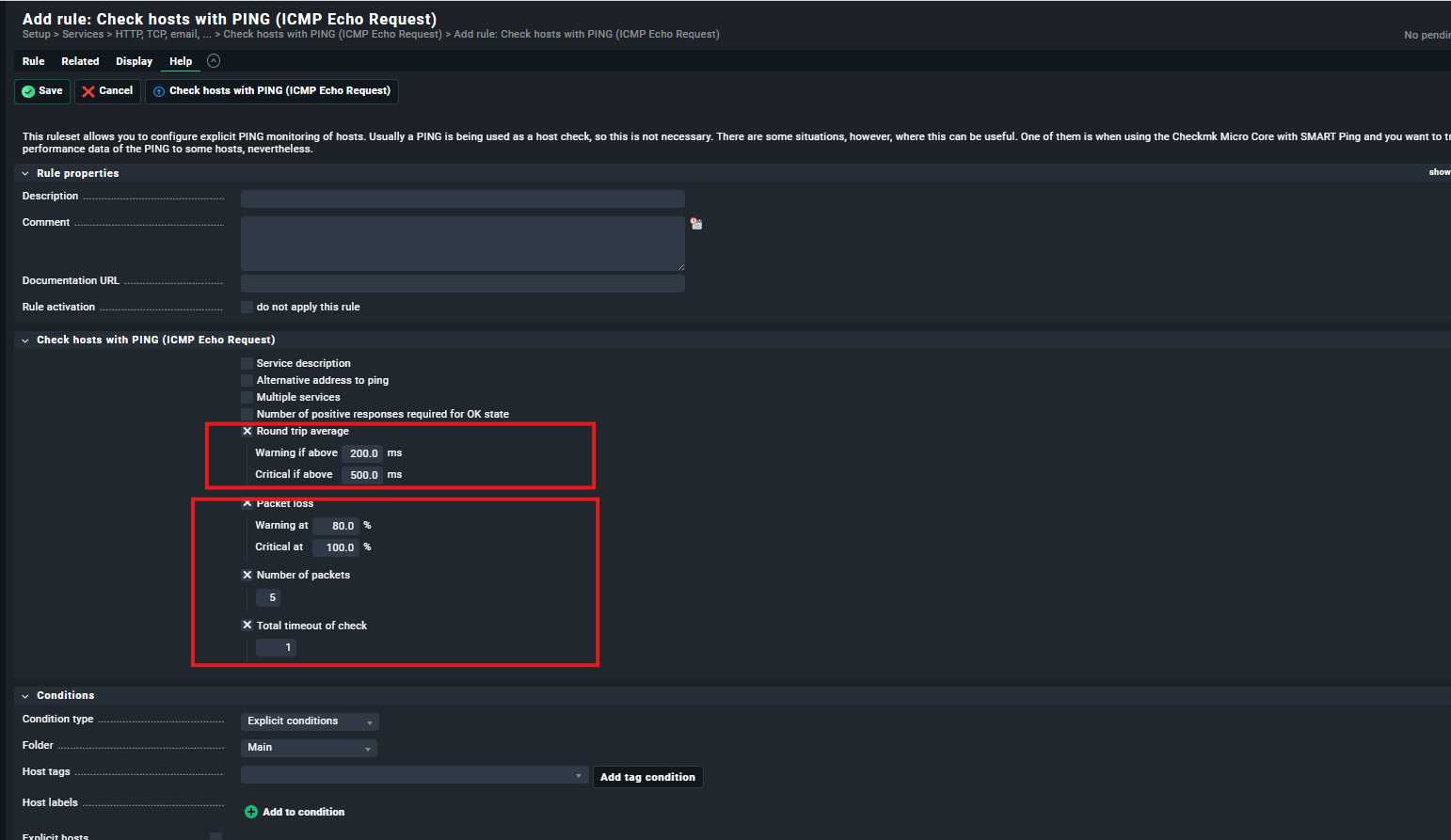
Task: Click the info icon on ruleset button
Action: point(159,91)
